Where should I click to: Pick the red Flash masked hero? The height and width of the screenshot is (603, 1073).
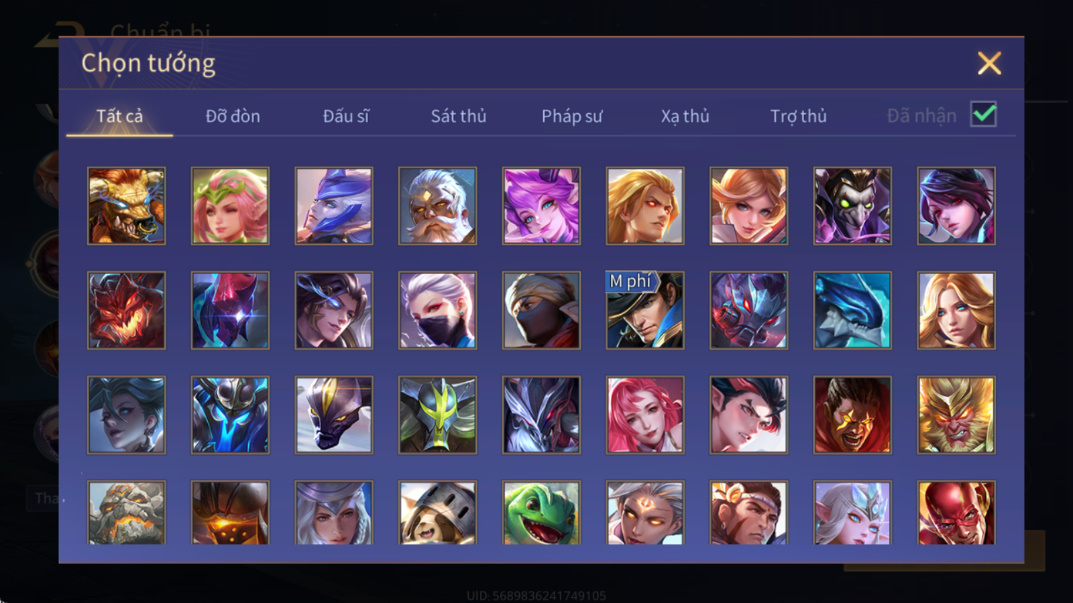coord(956,512)
